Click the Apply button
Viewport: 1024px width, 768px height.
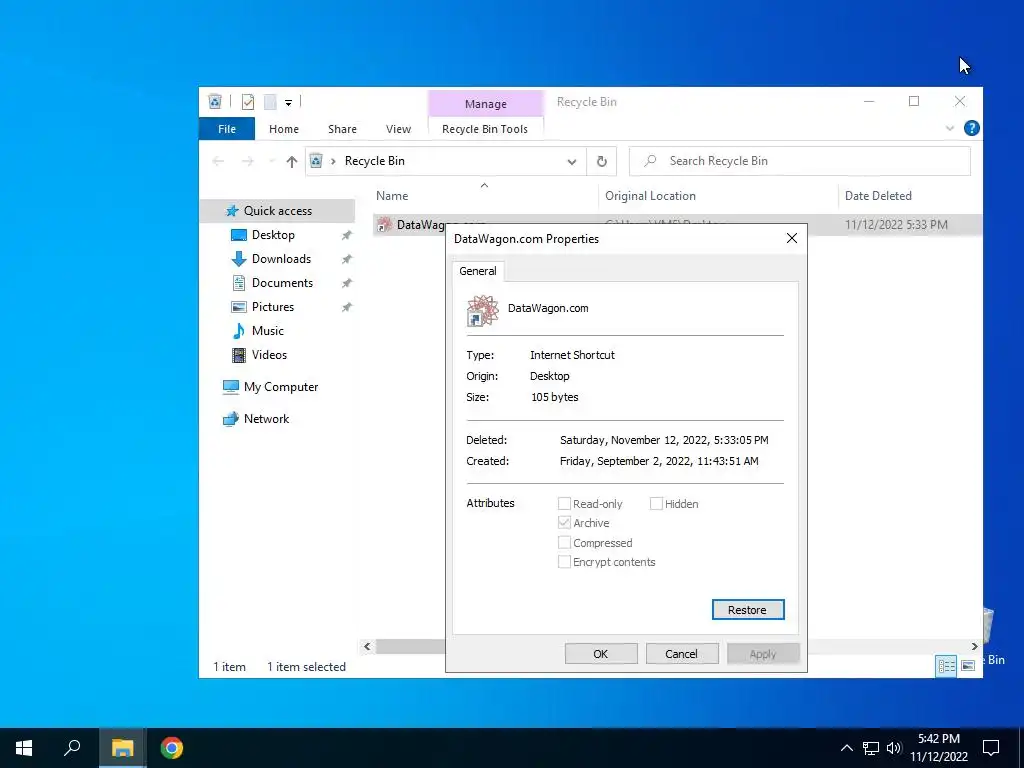click(763, 654)
